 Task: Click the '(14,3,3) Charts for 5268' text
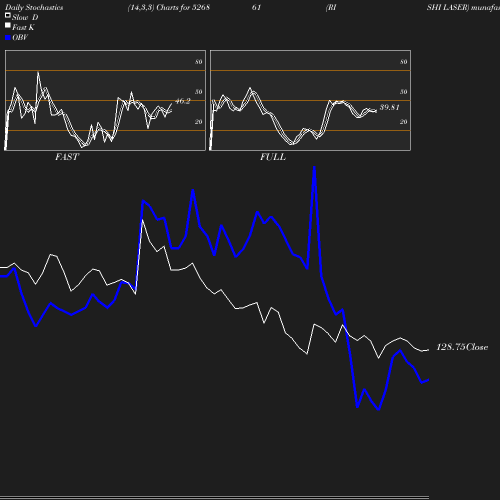(x=169, y=7)
